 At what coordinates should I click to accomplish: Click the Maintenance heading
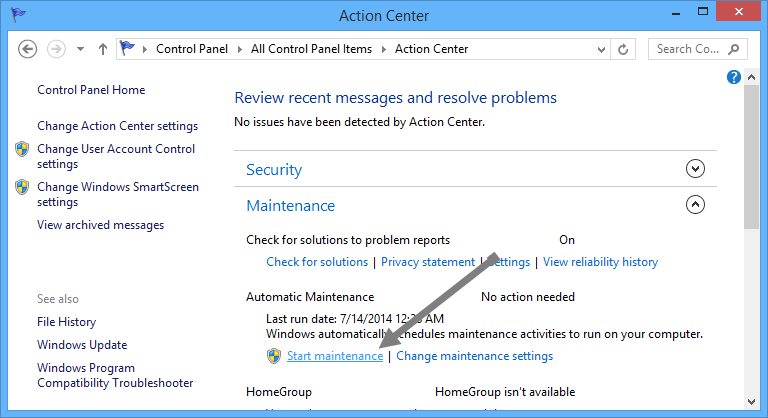[290, 206]
